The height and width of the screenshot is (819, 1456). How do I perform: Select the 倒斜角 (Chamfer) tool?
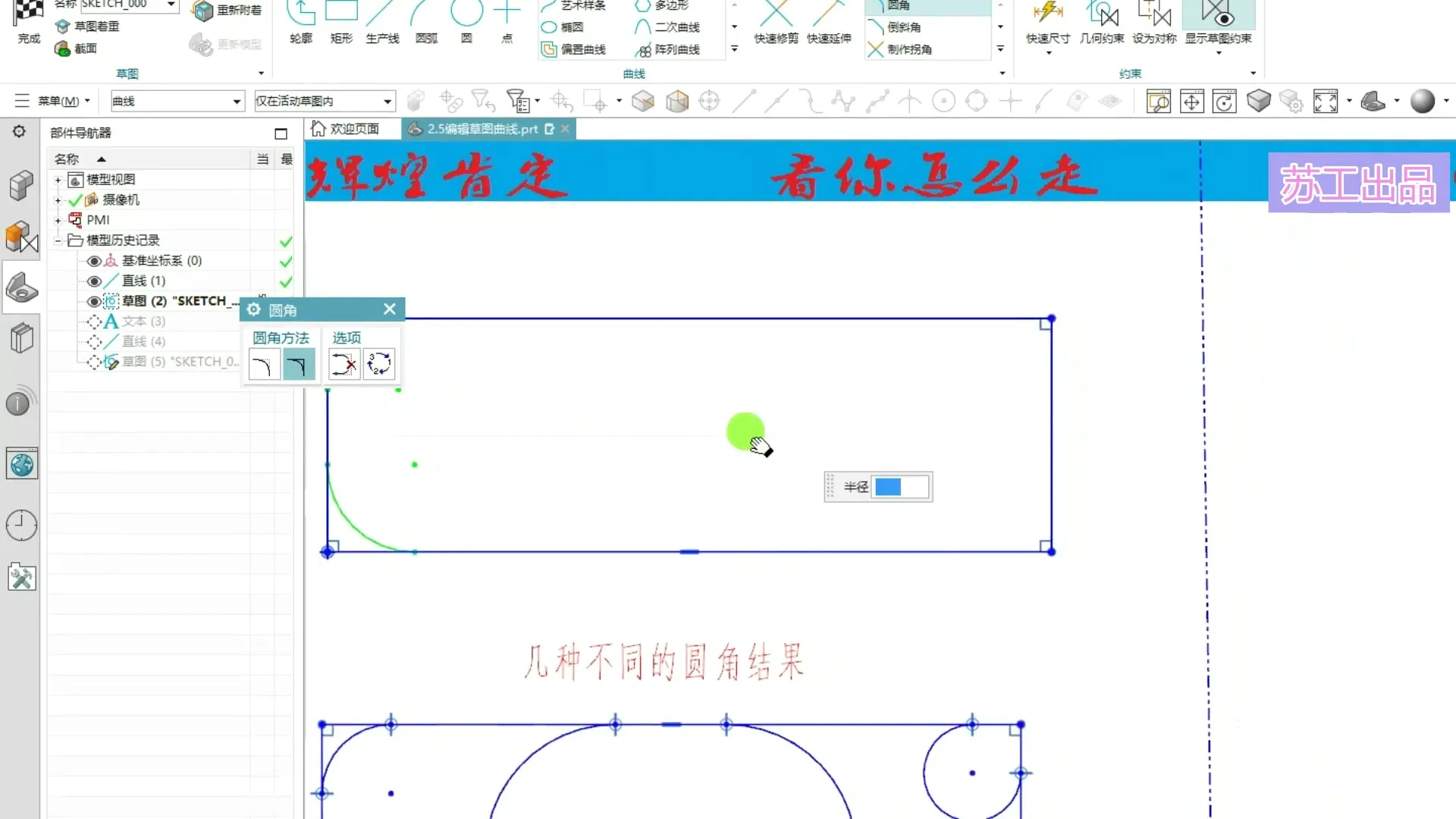(902, 27)
